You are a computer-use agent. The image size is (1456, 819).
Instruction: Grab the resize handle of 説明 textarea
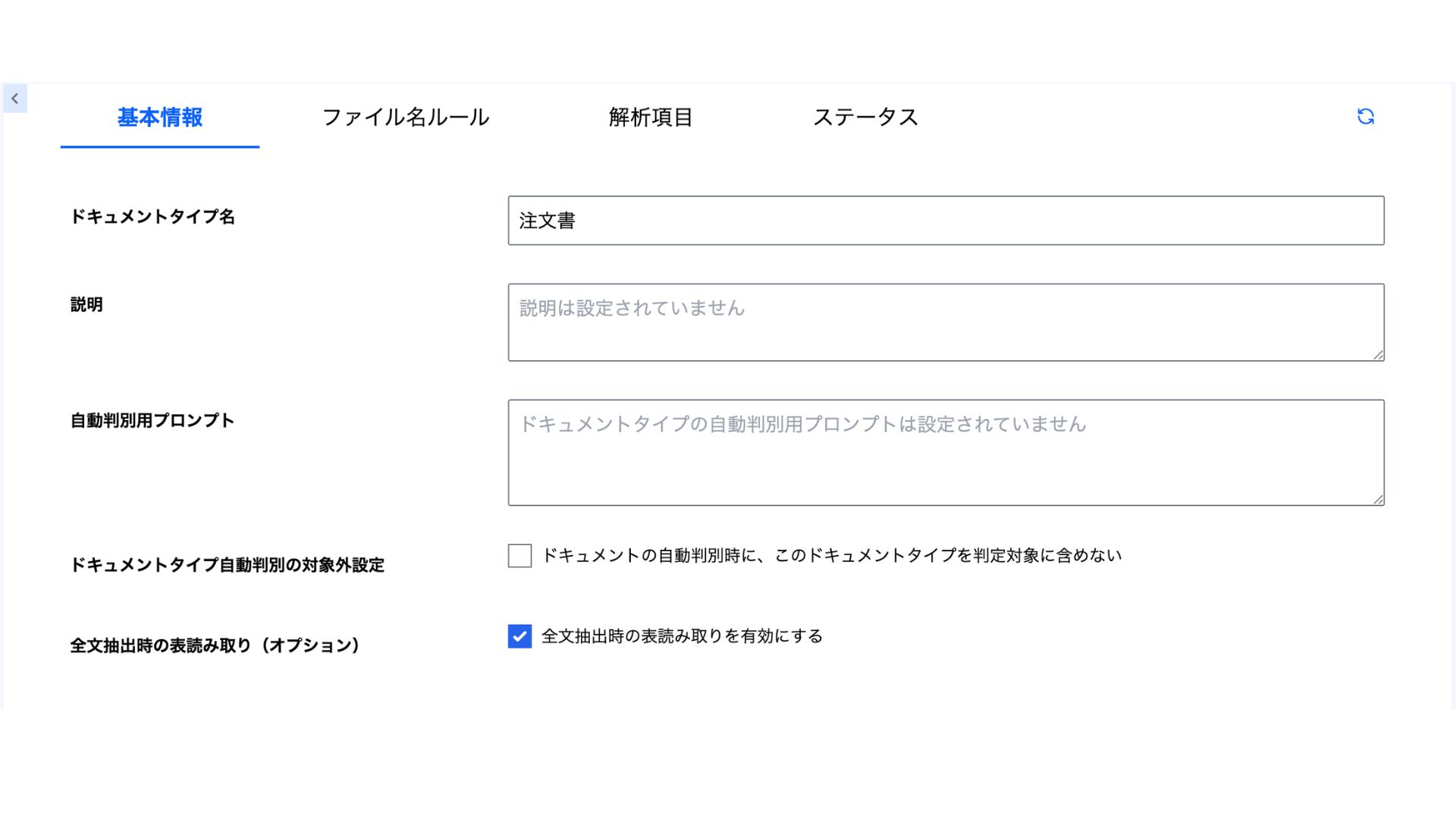(1378, 355)
